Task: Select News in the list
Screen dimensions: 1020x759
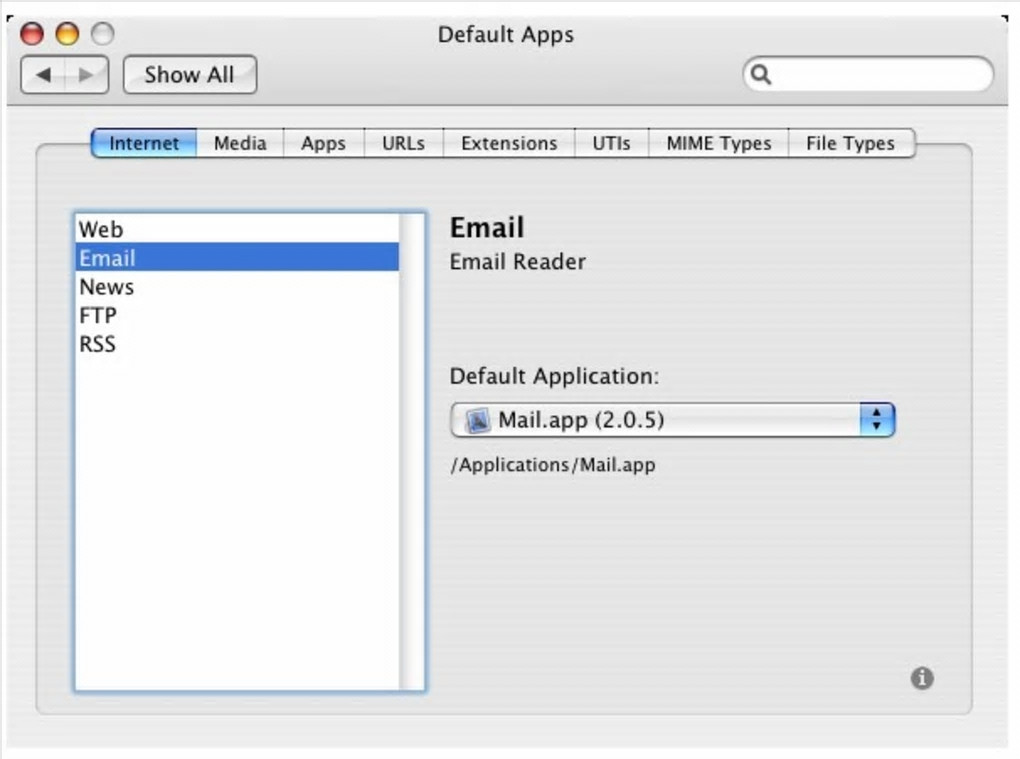Action: 237,286
